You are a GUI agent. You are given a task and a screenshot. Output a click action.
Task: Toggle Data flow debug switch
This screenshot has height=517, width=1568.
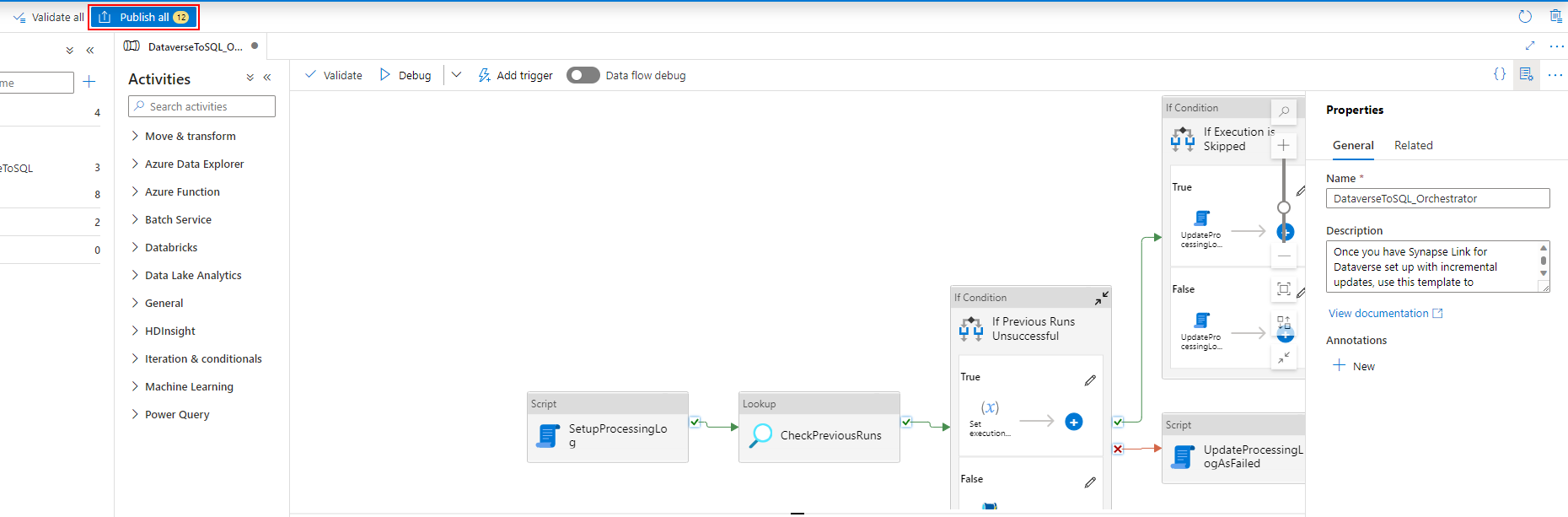point(583,75)
